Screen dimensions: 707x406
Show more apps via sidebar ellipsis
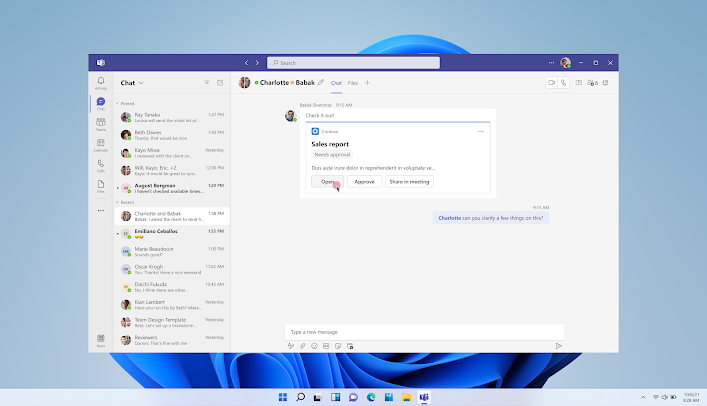[101, 210]
